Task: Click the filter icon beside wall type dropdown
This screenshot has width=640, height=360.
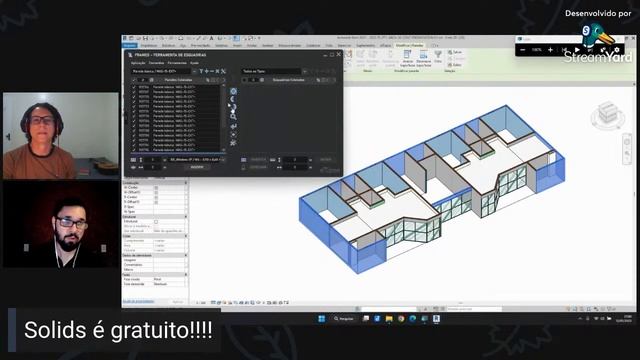Action: point(201,71)
